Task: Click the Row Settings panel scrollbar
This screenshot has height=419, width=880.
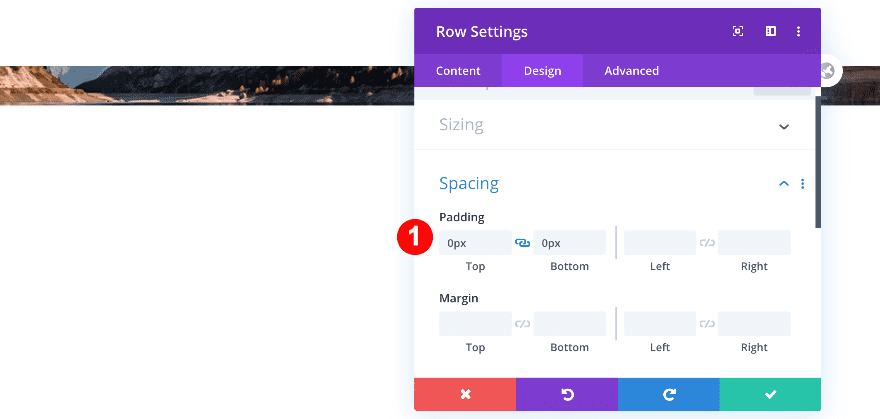Action: pyautogui.click(x=818, y=162)
